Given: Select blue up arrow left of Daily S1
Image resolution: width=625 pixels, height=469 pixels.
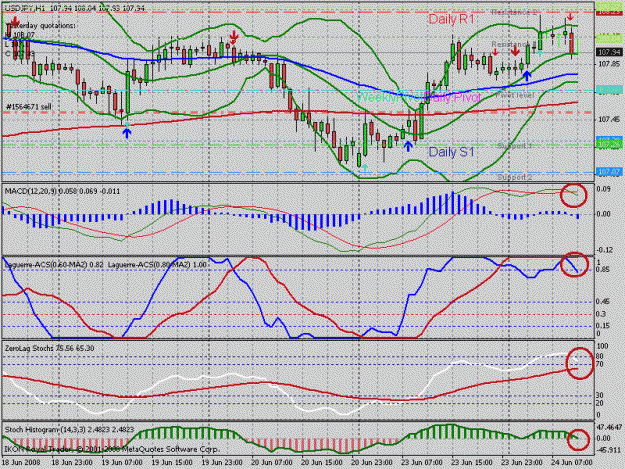Looking at the screenshot, I should pyautogui.click(x=408, y=146).
